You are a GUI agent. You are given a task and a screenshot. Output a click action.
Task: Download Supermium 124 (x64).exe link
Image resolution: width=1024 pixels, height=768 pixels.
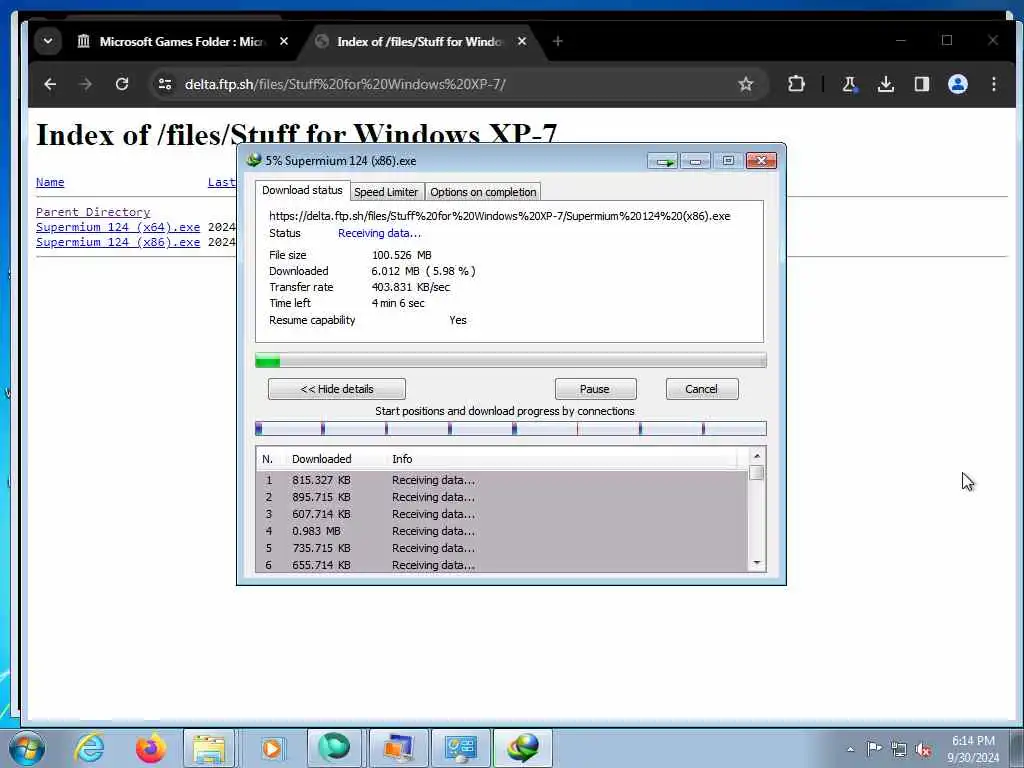118,227
